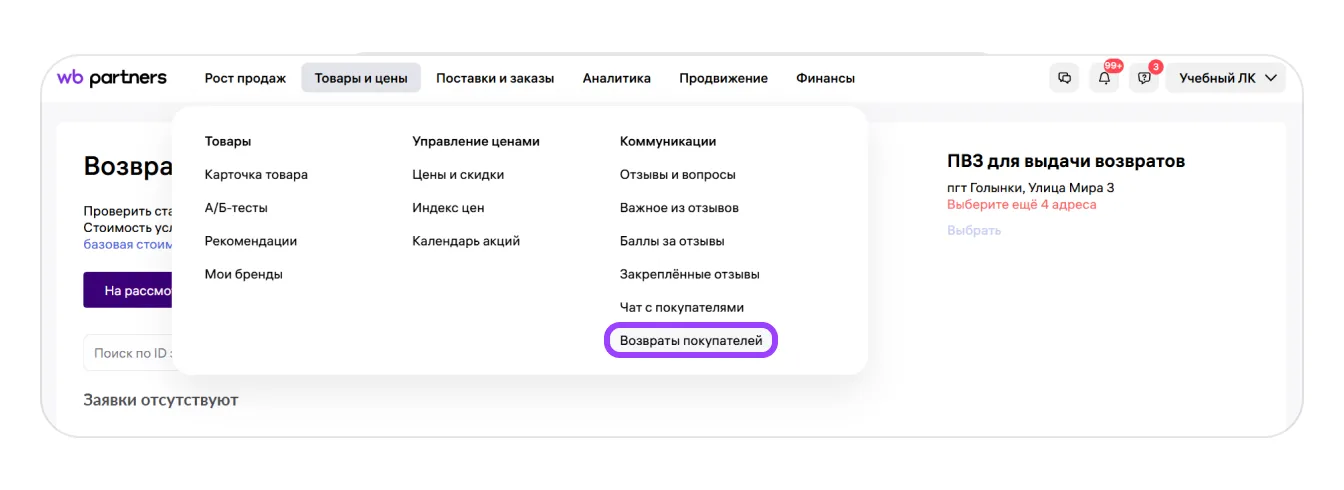The height and width of the screenshot is (490, 1344).
Task: Expand the Учебный ЛК account dropdown
Action: (1227, 78)
